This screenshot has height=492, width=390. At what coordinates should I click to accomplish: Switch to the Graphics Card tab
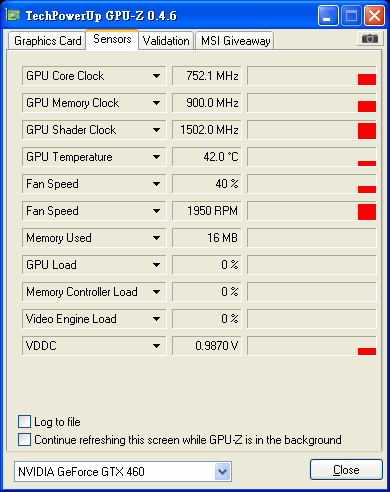(x=47, y=41)
